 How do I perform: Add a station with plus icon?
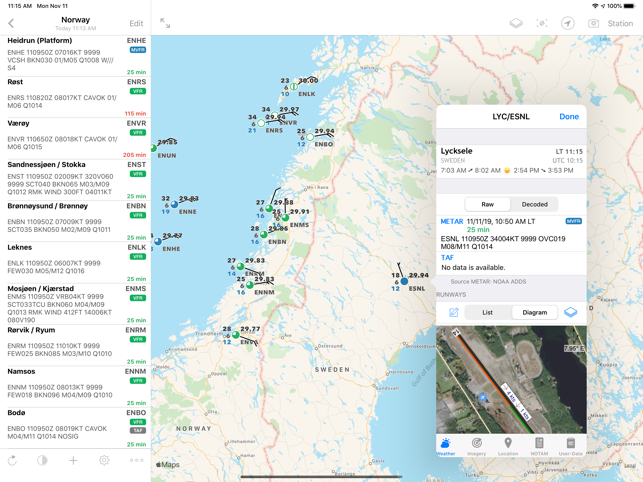coord(73,461)
